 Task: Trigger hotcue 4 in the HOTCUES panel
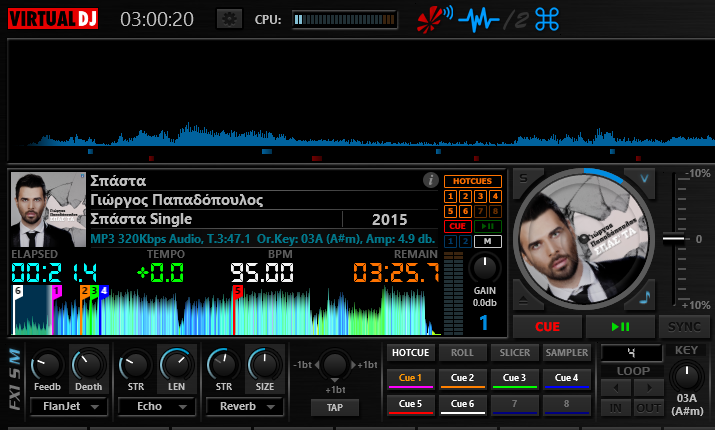tap(495, 197)
